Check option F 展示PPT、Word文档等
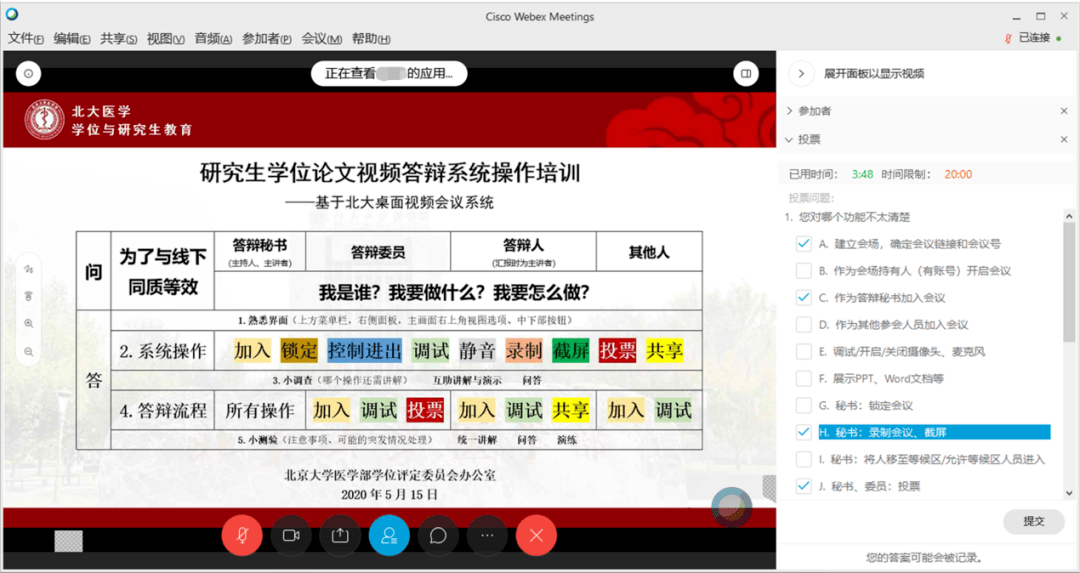 coord(803,378)
